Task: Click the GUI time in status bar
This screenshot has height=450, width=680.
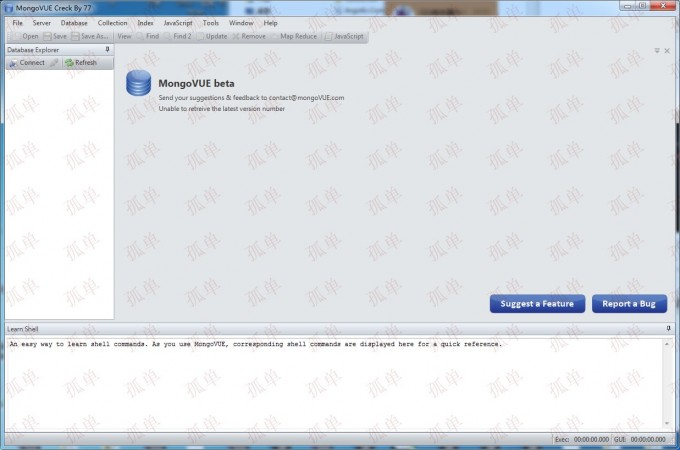Action: [x=640, y=440]
